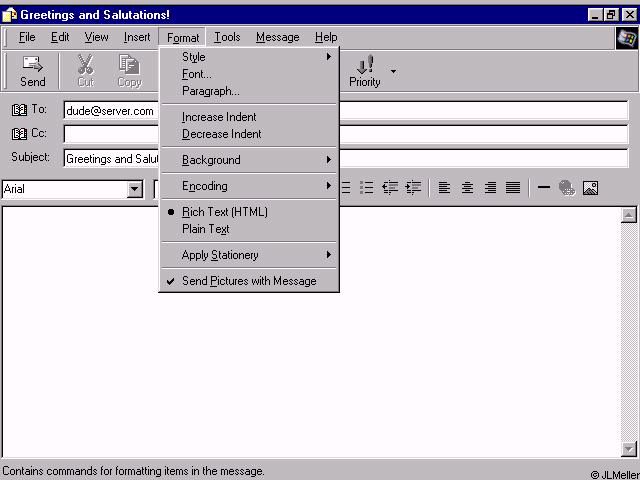
Task: Select the Plain Text format option
Action: pos(205,229)
